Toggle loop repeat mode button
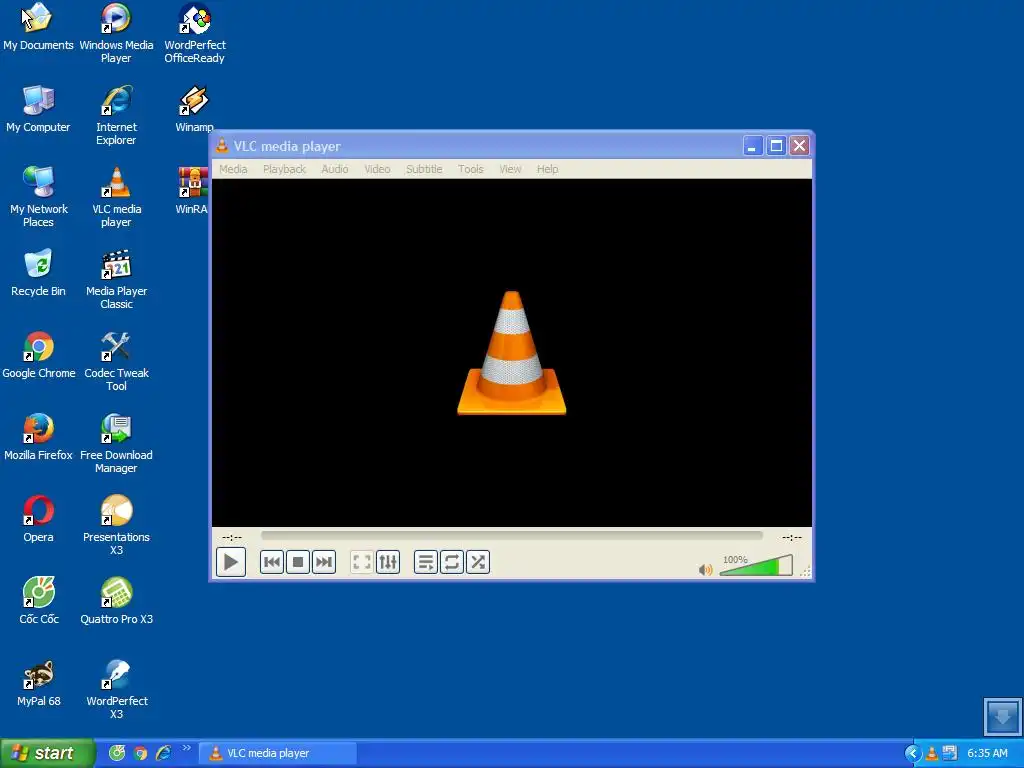This screenshot has height=768, width=1024. (x=451, y=562)
